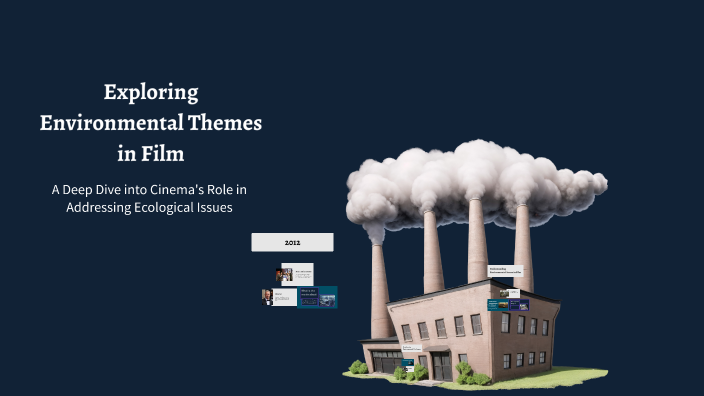Open the small slide with the landscape photo on the factory roof
Viewport: 704px width, 396px height.
pyautogui.click(x=510, y=293)
